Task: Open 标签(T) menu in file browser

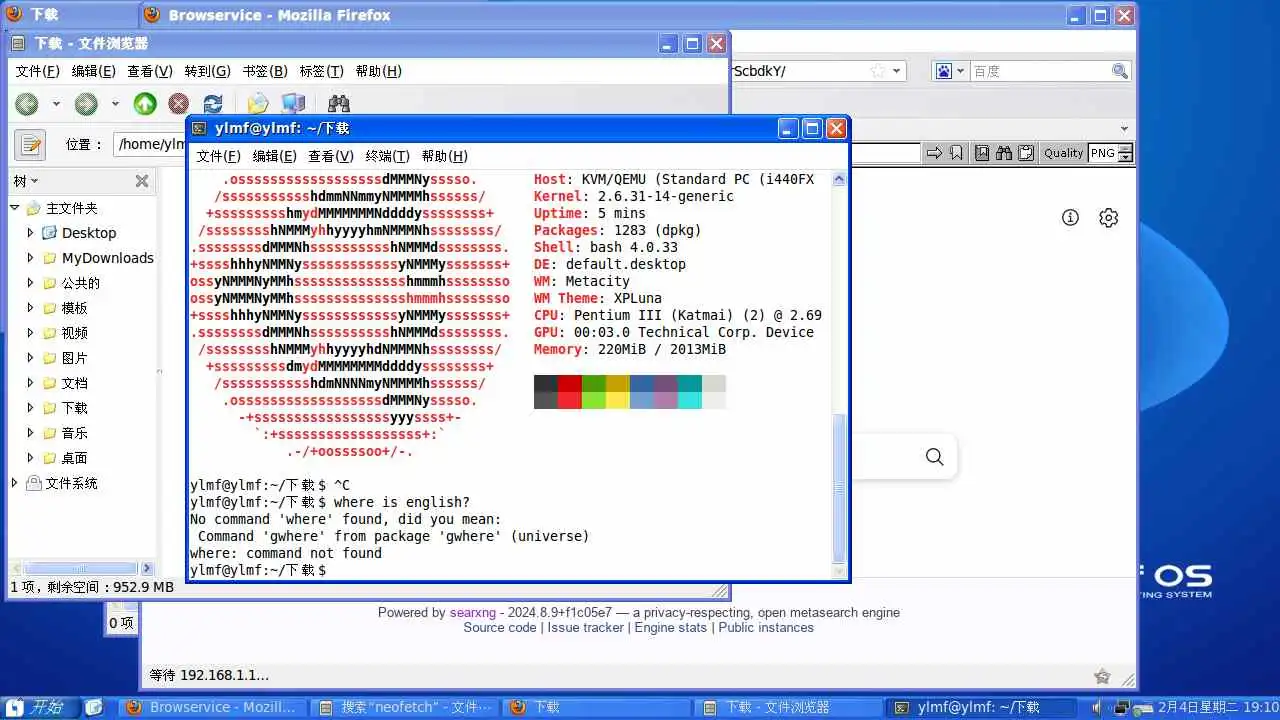Action: pyautogui.click(x=321, y=71)
